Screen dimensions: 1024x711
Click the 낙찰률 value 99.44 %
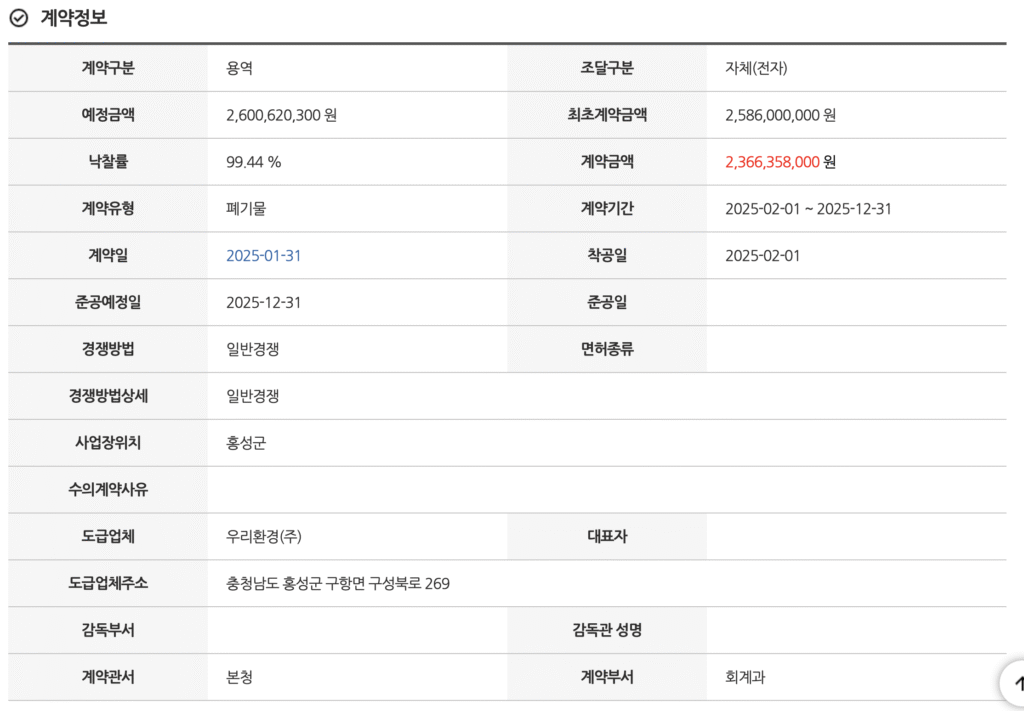coord(253,162)
